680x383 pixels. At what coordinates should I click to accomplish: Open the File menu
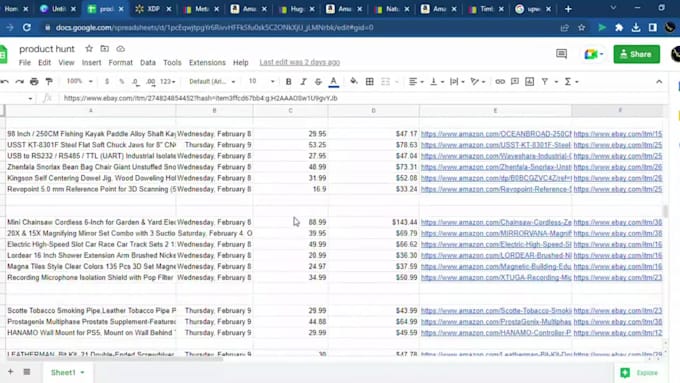(x=25, y=62)
